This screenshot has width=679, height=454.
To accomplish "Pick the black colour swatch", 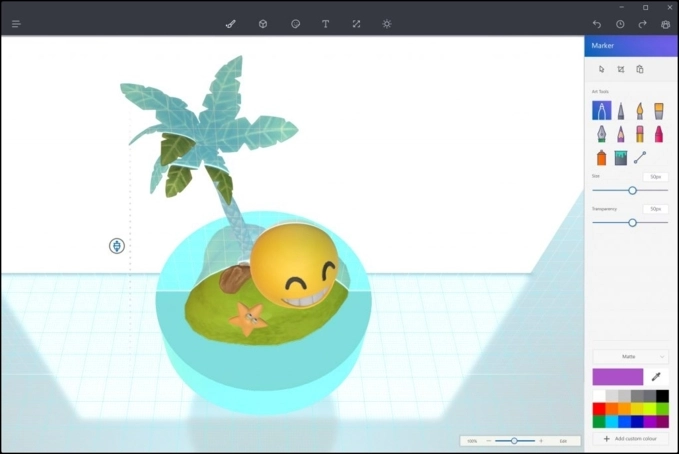I will 662,396.
